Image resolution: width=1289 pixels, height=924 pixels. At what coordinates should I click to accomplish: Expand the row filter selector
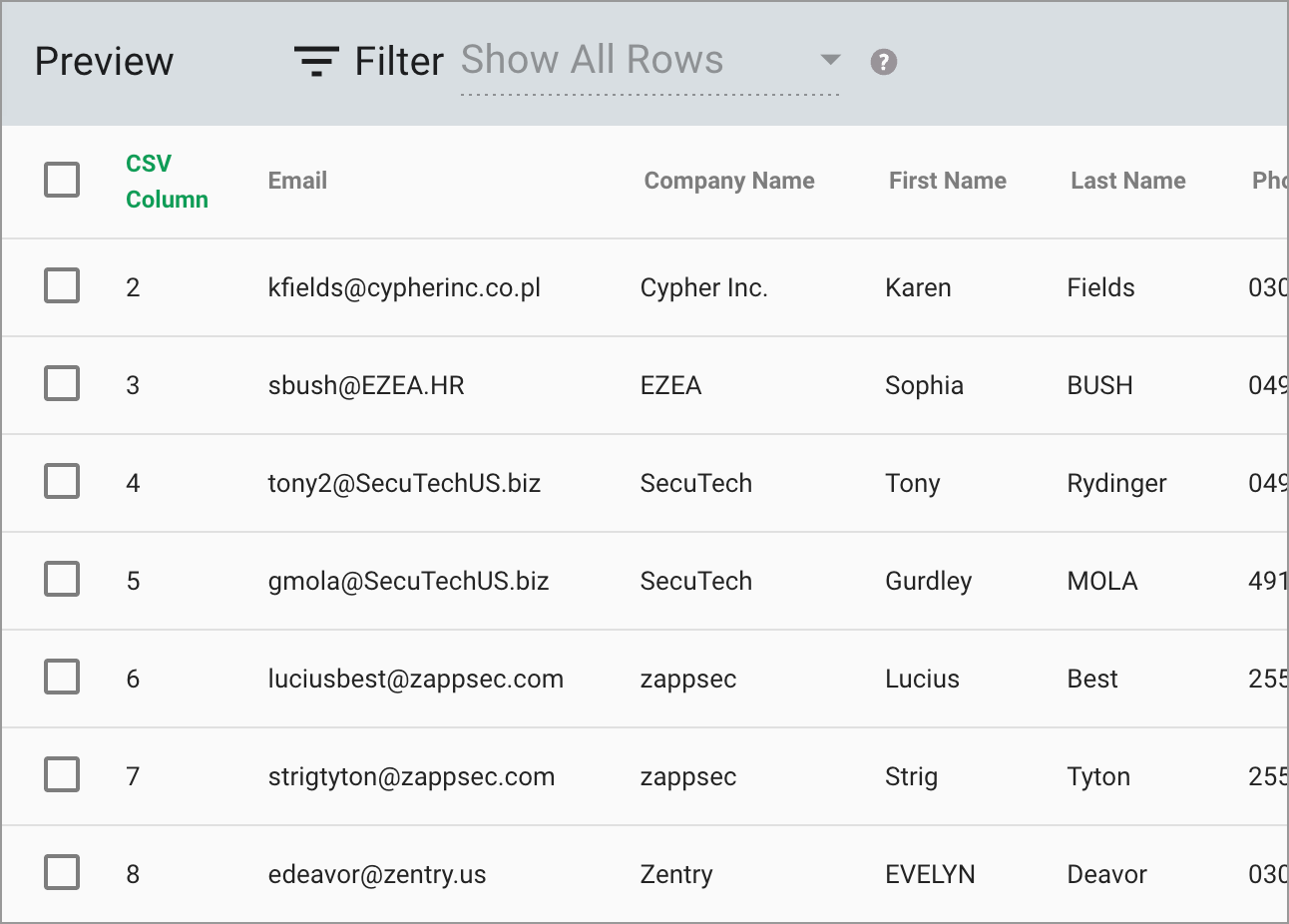pyautogui.click(x=648, y=60)
